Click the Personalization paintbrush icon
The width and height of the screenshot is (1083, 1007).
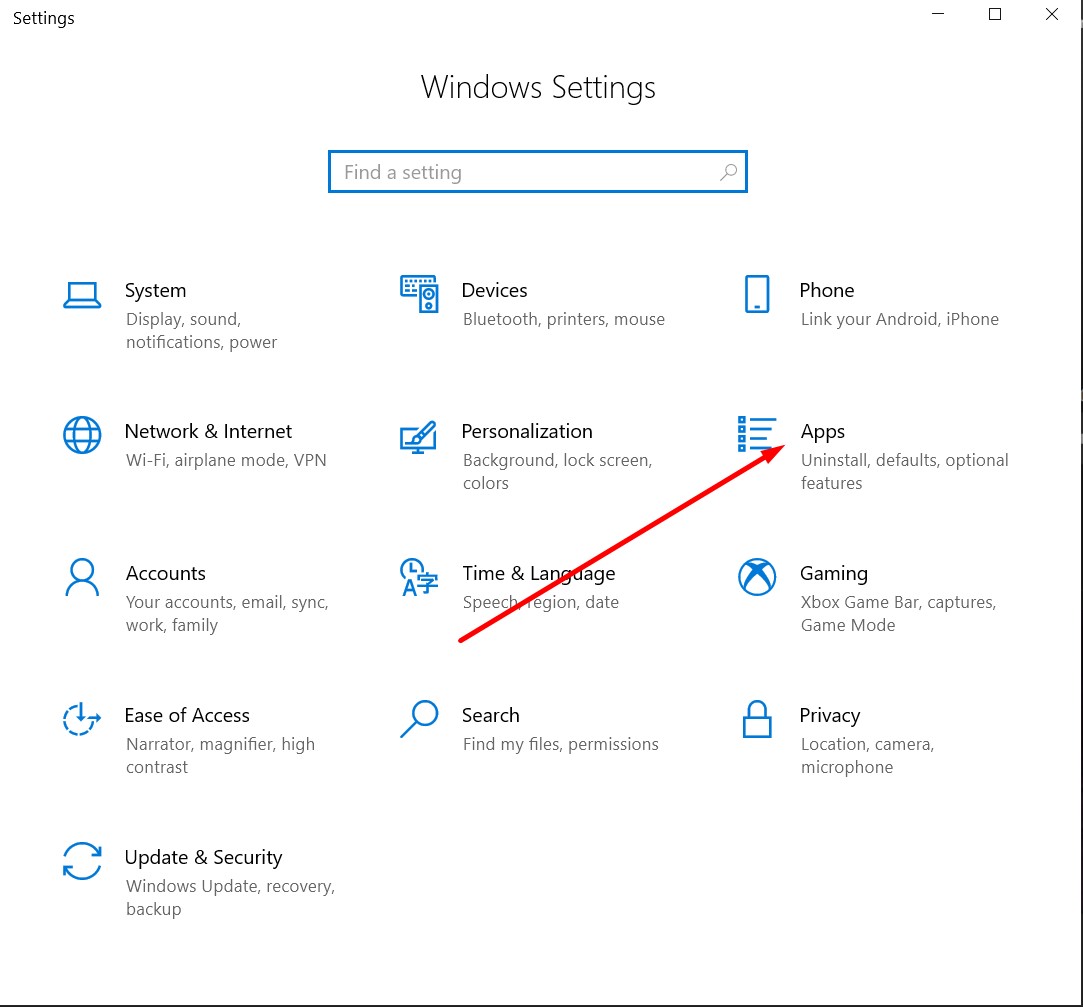point(419,437)
